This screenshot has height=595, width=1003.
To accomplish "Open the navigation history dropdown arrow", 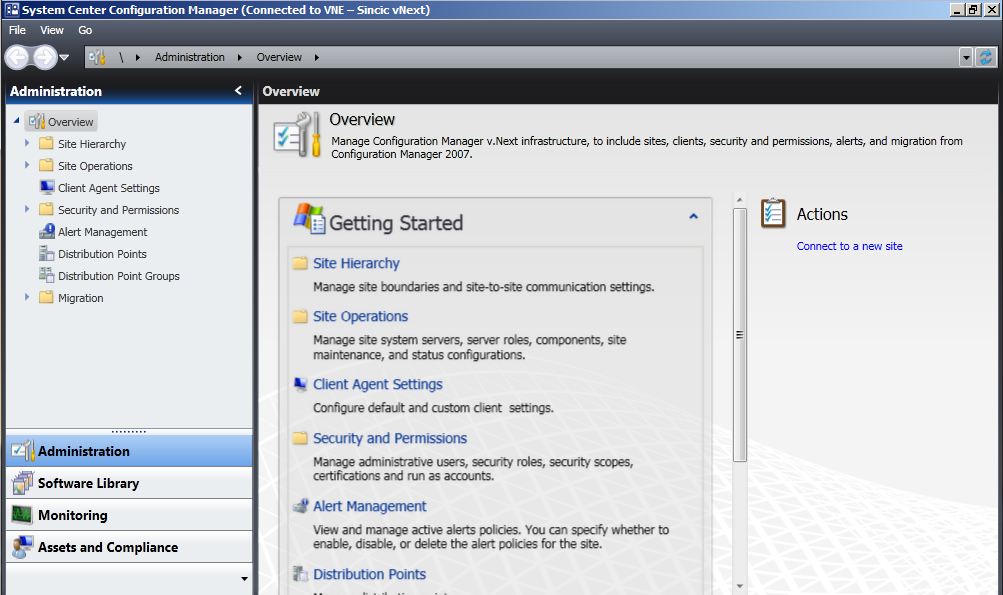I will click(x=64, y=58).
